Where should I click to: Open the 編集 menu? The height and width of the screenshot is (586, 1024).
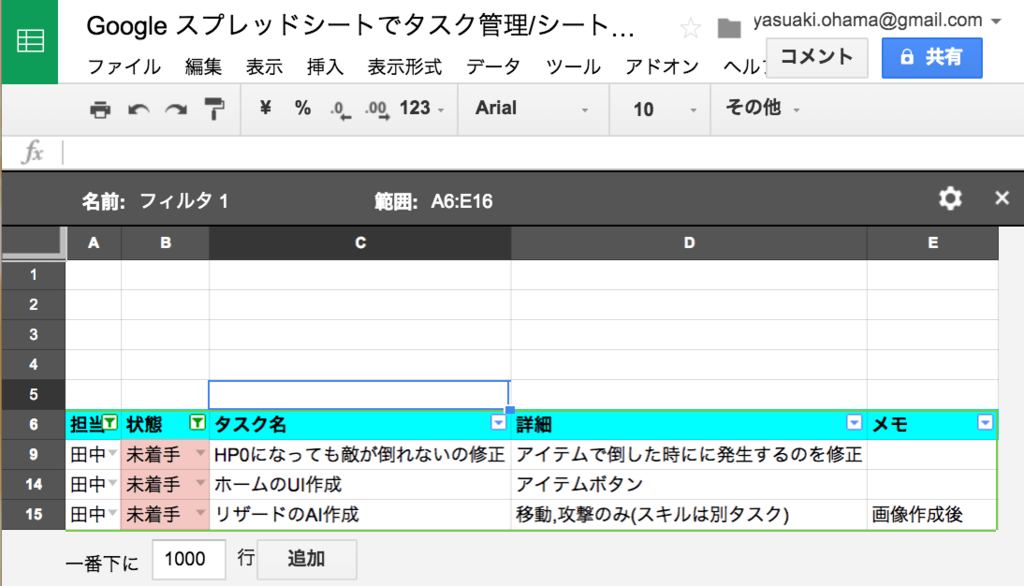pos(203,67)
